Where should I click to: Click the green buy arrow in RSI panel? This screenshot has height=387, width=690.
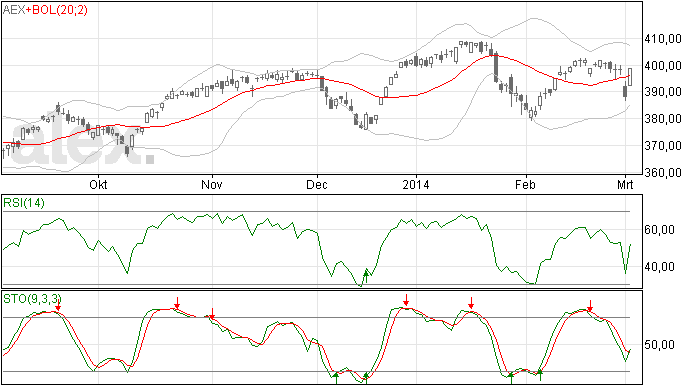(365, 276)
